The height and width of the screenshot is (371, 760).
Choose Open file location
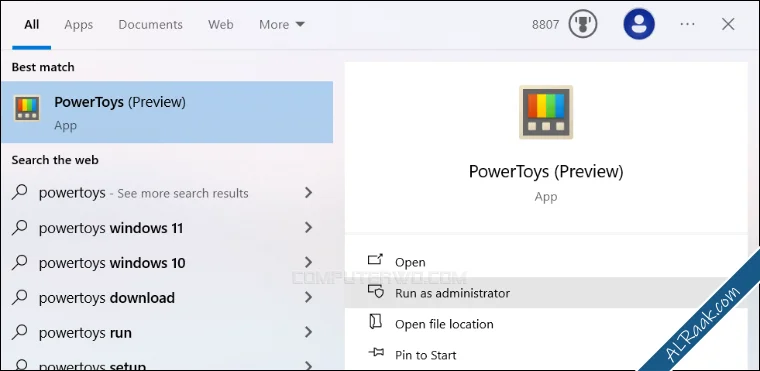click(546, 324)
